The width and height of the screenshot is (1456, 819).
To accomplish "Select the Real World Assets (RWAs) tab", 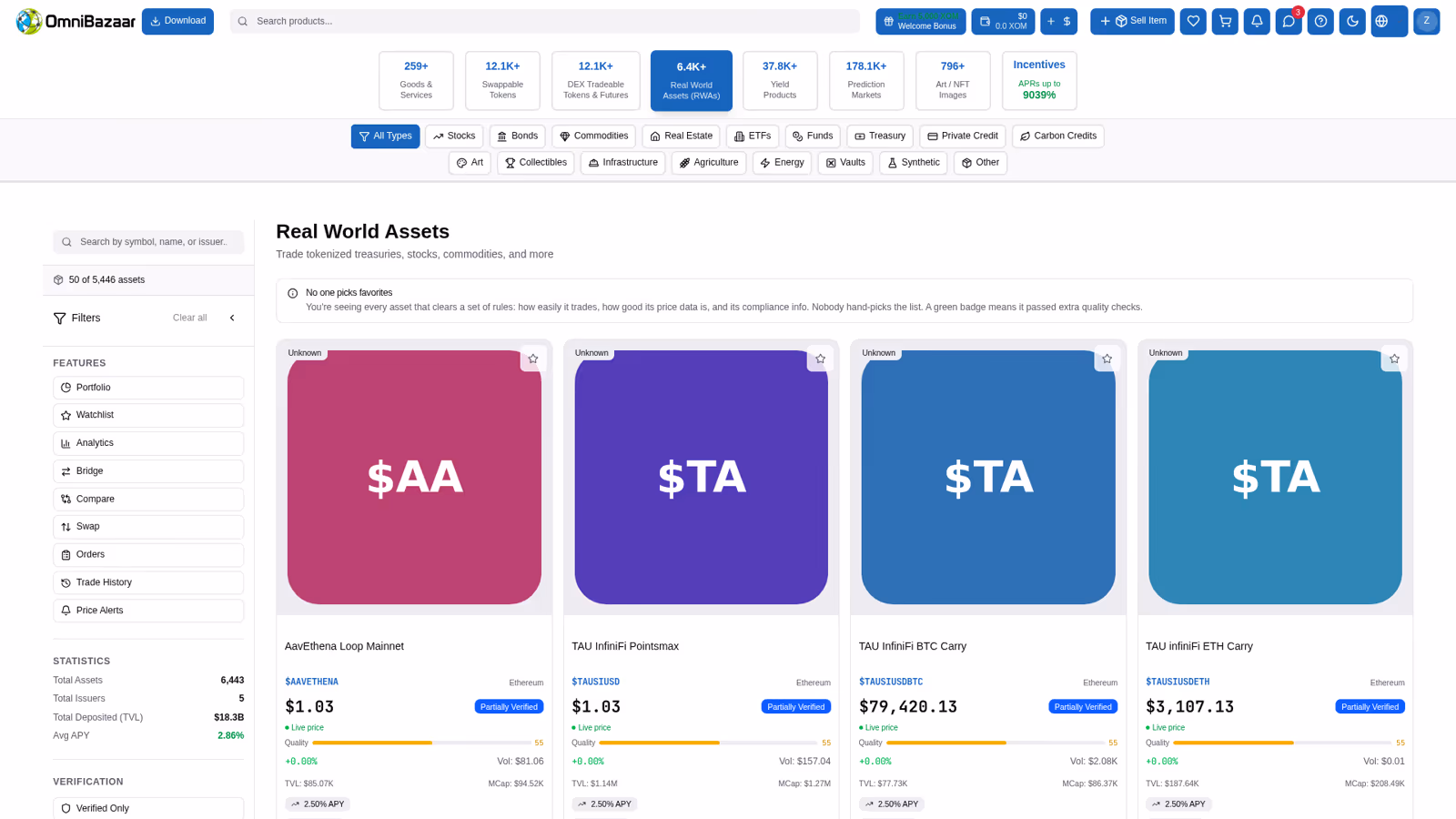I will (x=692, y=80).
